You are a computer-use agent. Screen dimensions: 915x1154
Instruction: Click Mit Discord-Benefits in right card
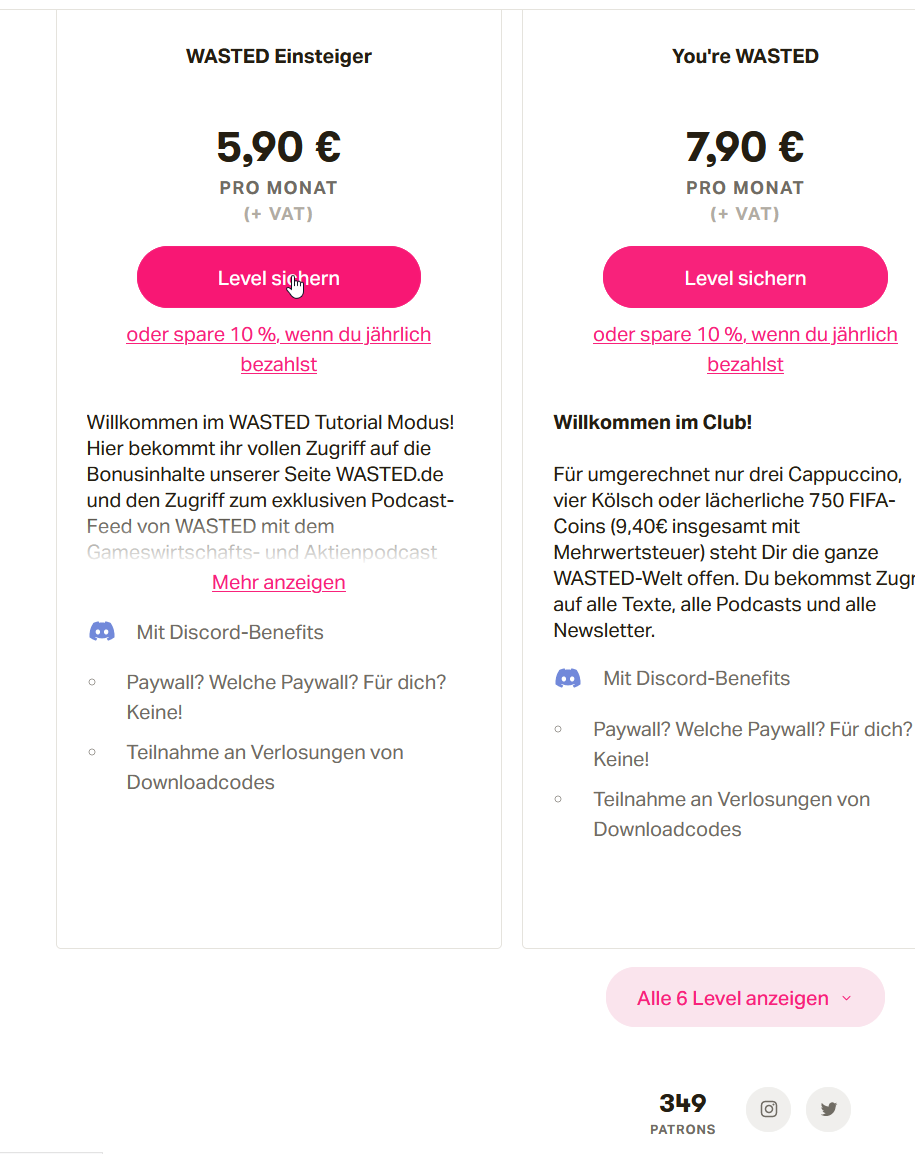tap(696, 679)
